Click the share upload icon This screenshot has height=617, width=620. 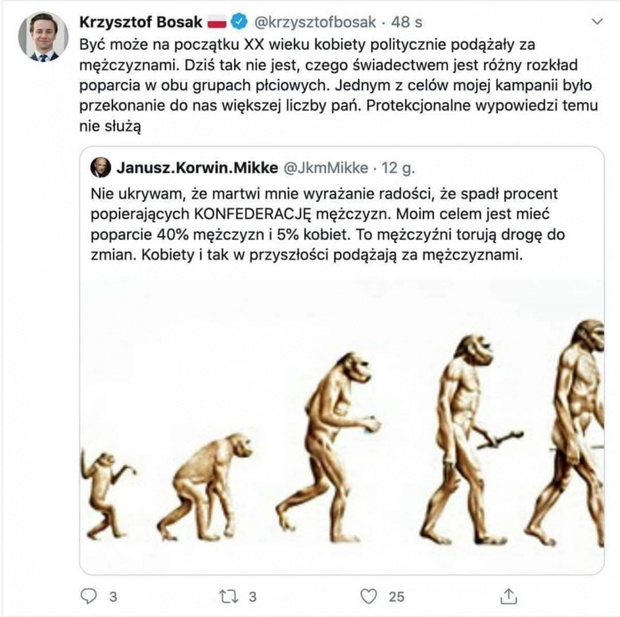(509, 597)
